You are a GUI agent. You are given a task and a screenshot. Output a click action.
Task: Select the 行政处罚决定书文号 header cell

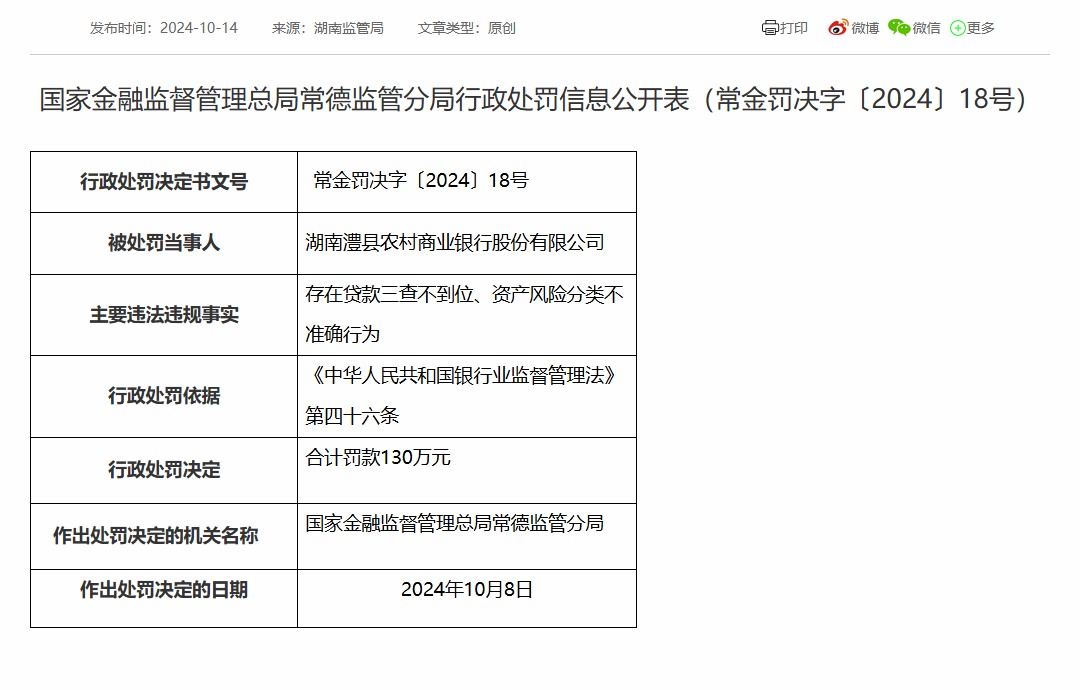(164, 182)
